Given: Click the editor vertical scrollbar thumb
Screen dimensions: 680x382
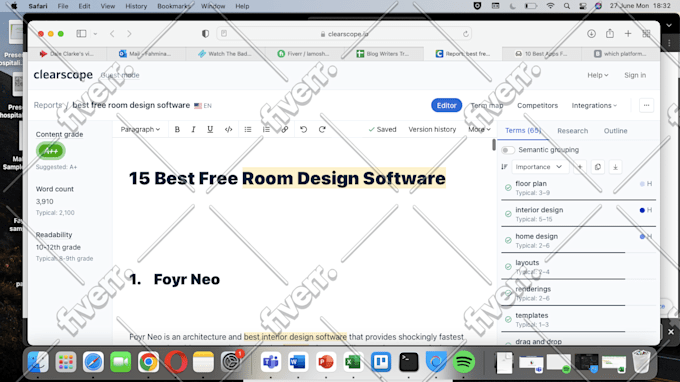Looking at the screenshot, I should 494,145.
